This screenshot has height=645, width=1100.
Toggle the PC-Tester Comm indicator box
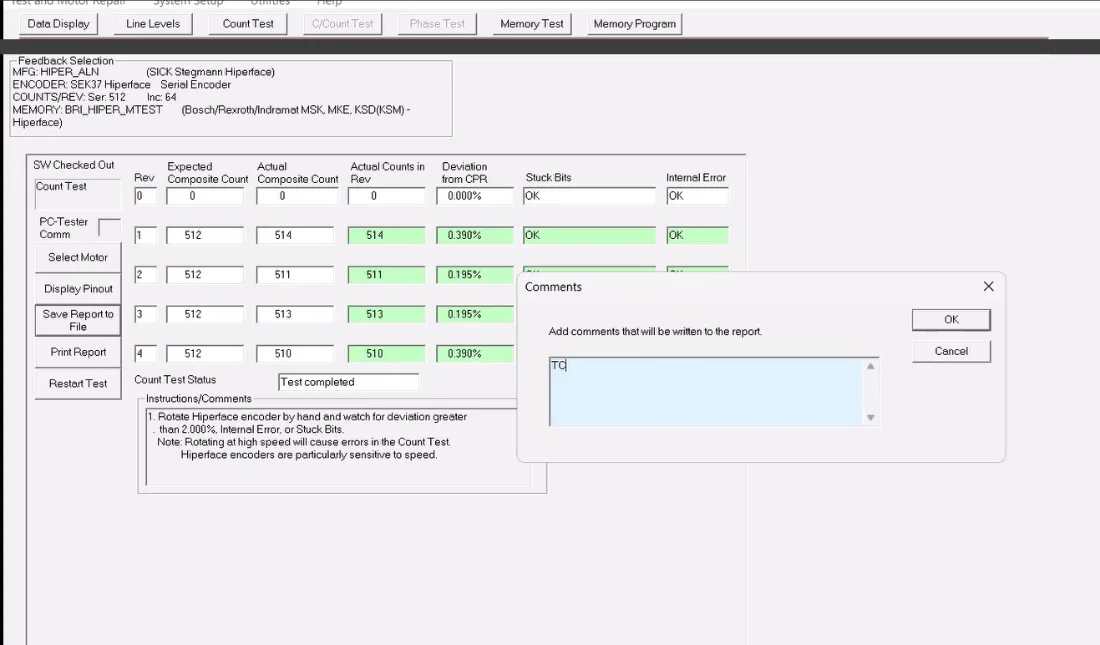point(109,228)
